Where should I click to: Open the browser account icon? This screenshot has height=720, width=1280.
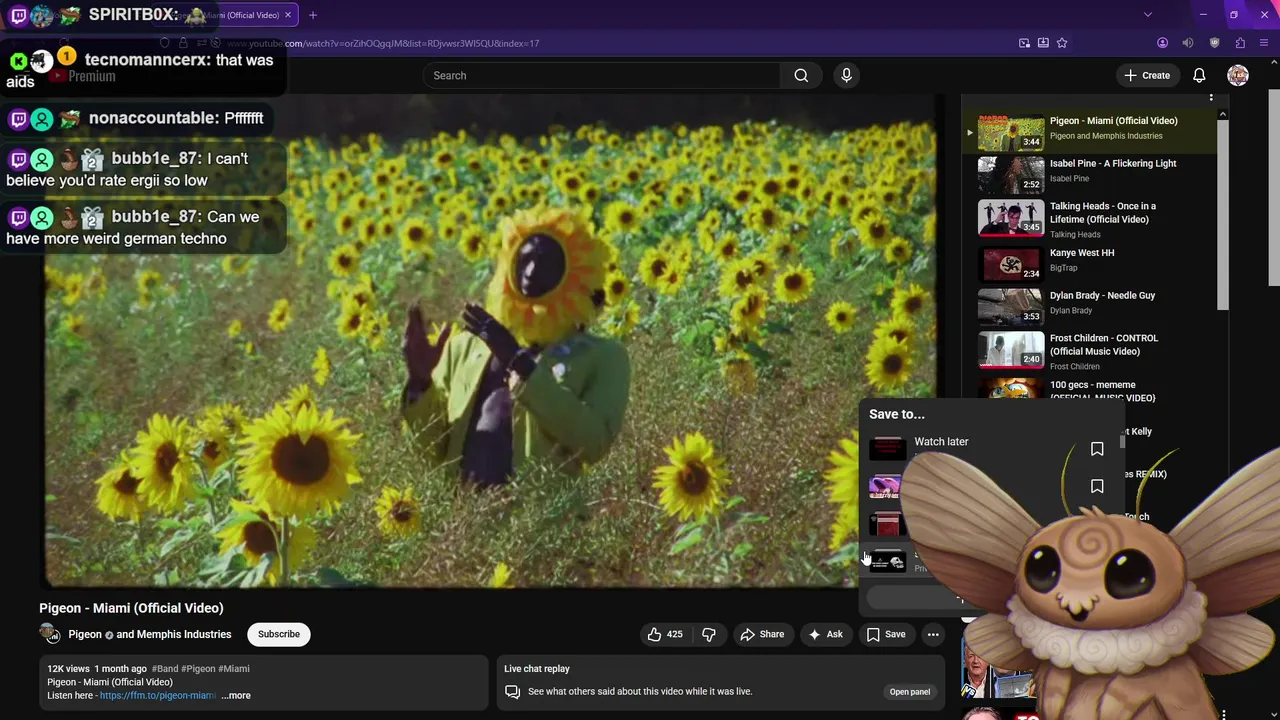(1162, 43)
